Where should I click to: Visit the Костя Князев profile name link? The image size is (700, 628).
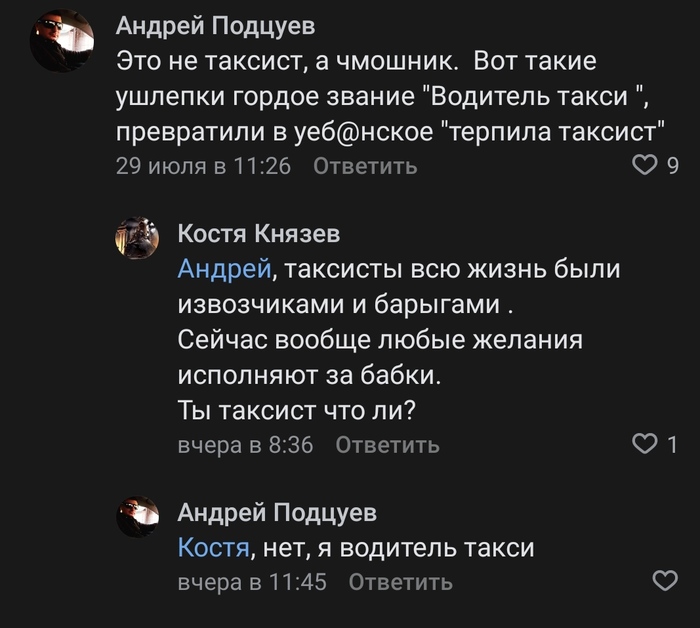(258, 234)
